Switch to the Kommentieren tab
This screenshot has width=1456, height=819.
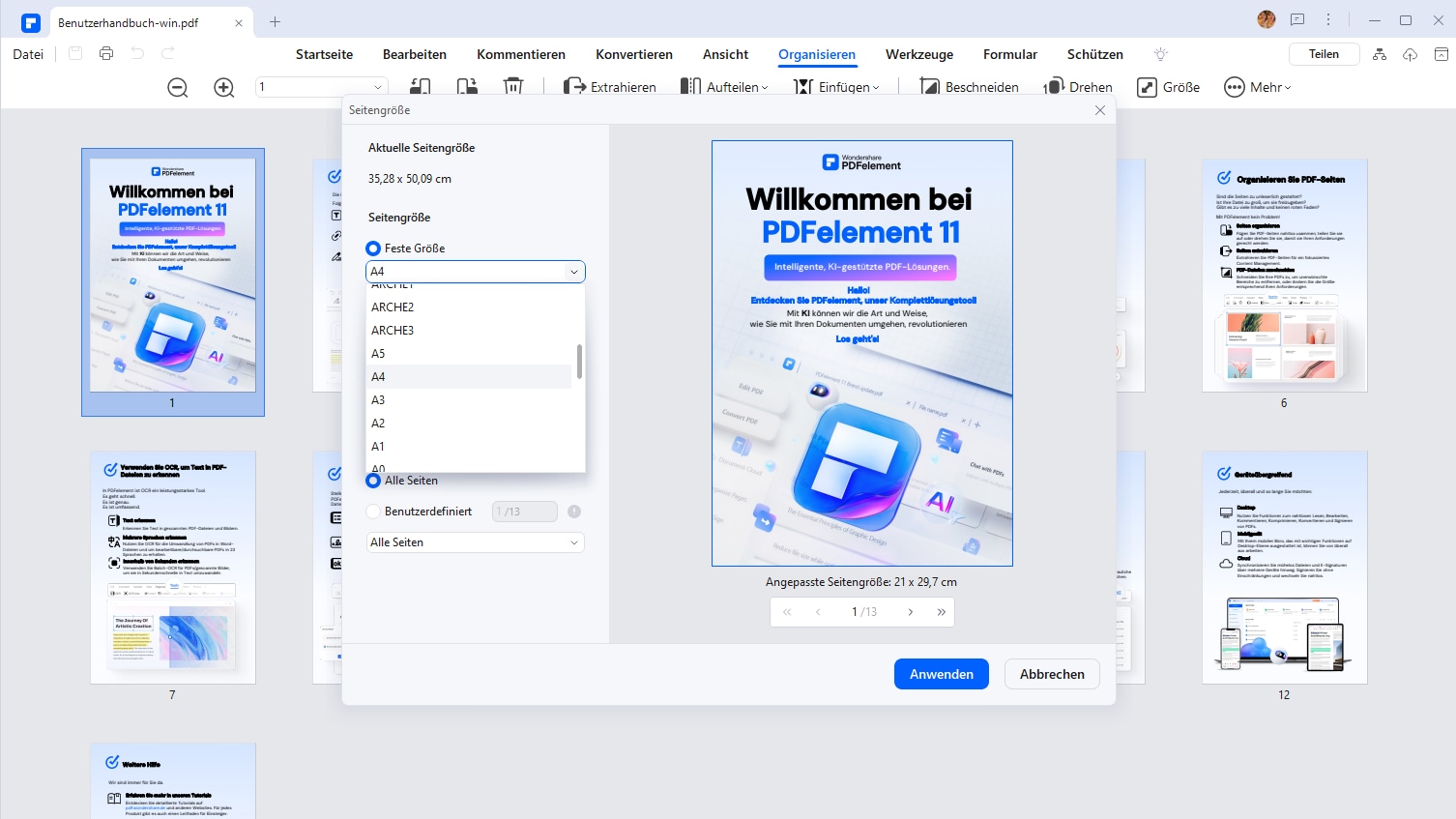coord(521,54)
